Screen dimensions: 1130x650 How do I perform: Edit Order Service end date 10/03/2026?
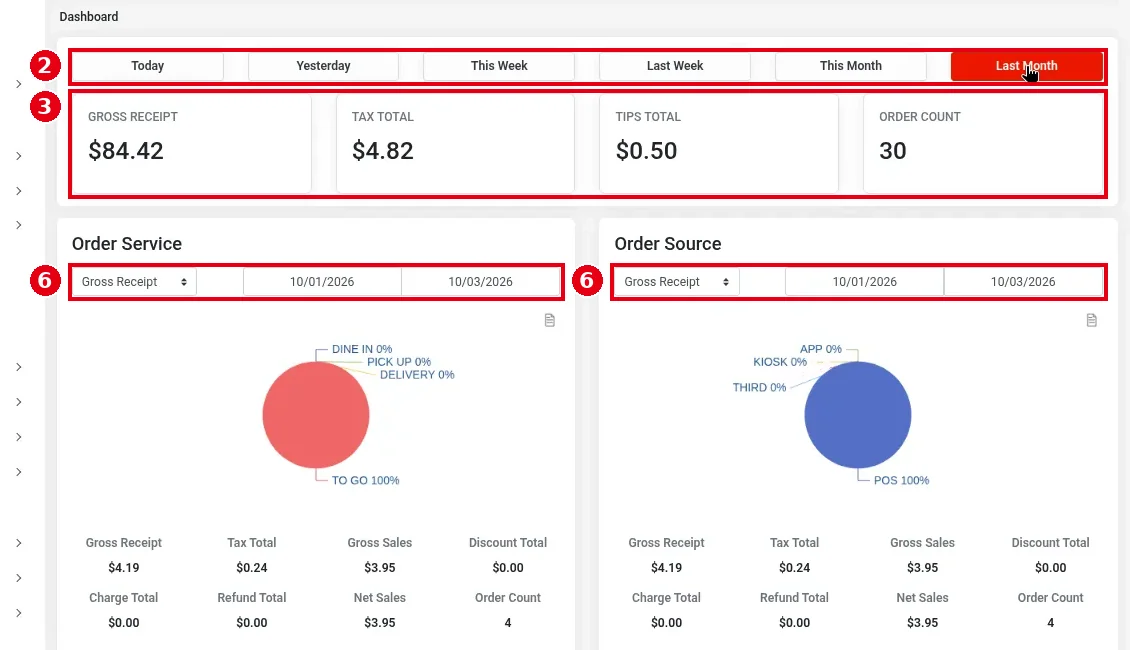tap(481, 282)
